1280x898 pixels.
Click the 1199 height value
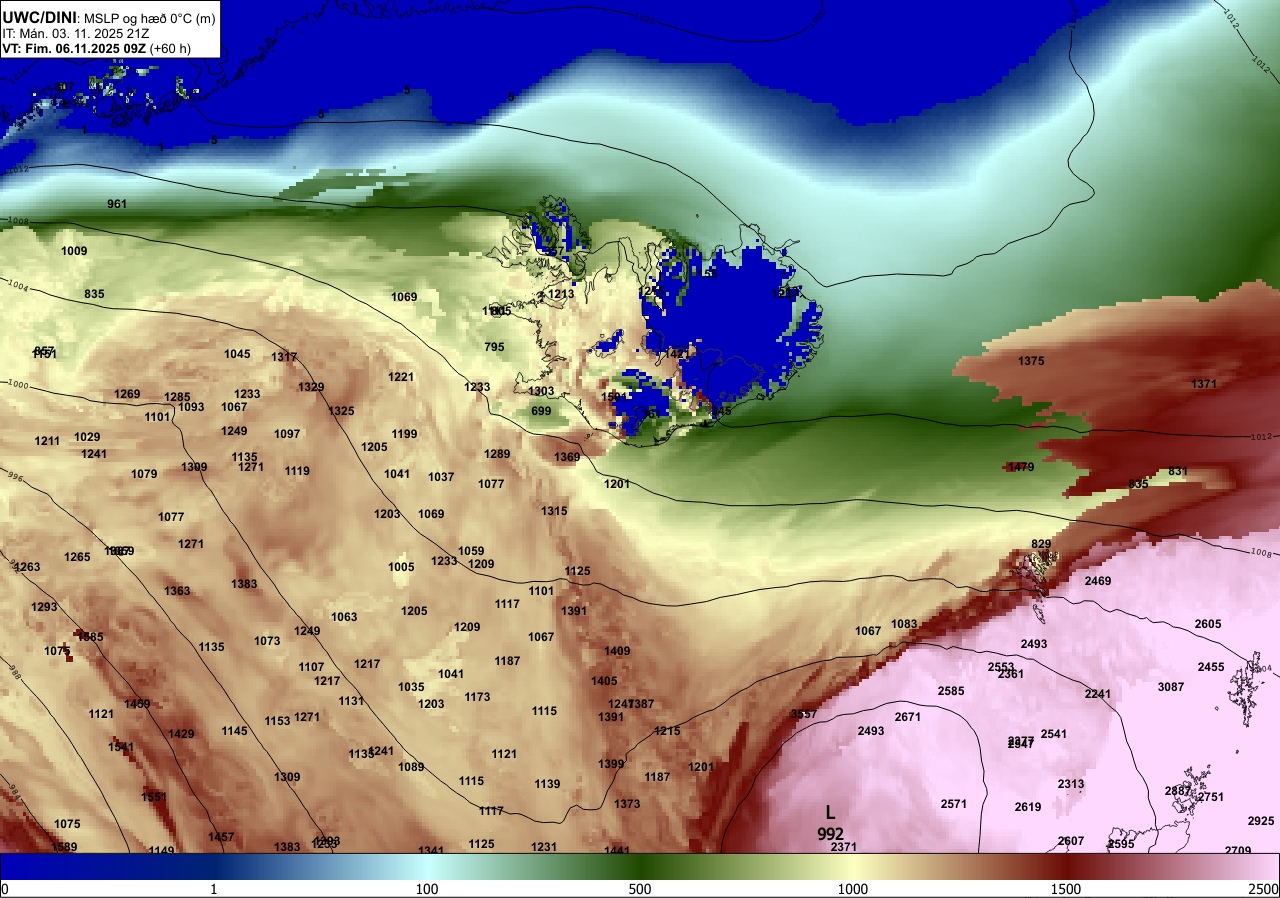(404, 434)
